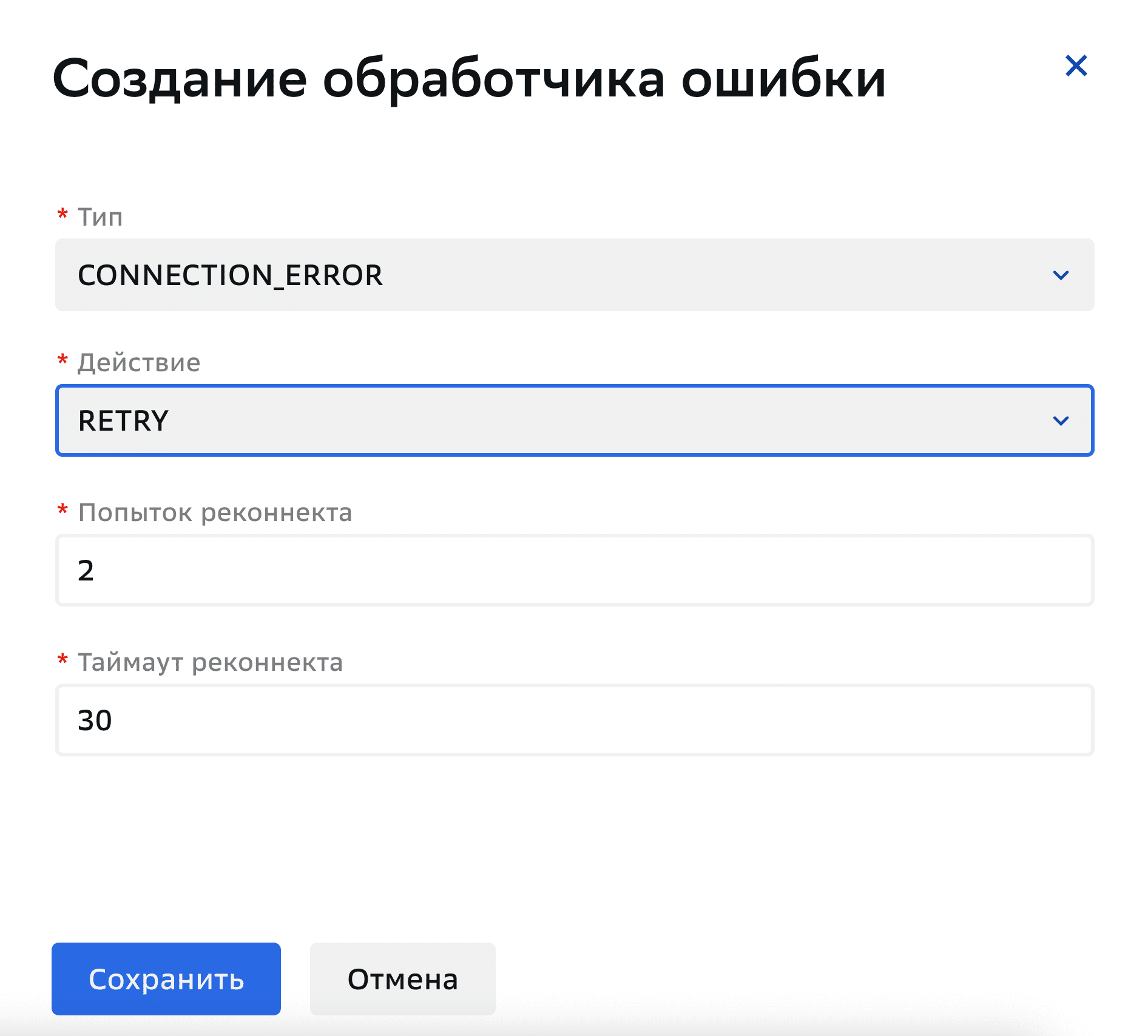Screen dimensions: 1148x1036
Task: Click the dialog title Создание обработчика ошибки
Action: tap(470, 77)
